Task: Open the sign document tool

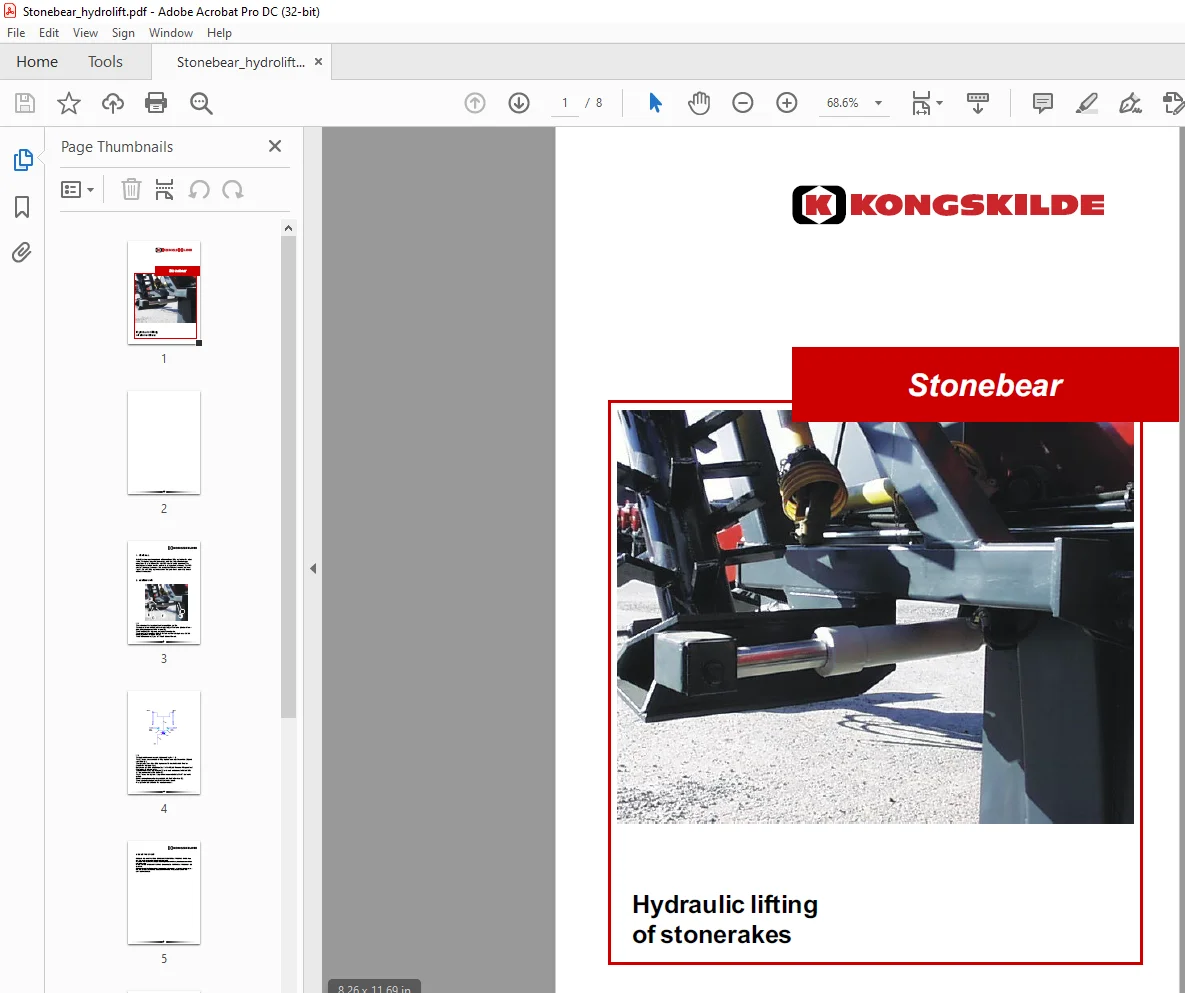Action: pos(1131,103)
